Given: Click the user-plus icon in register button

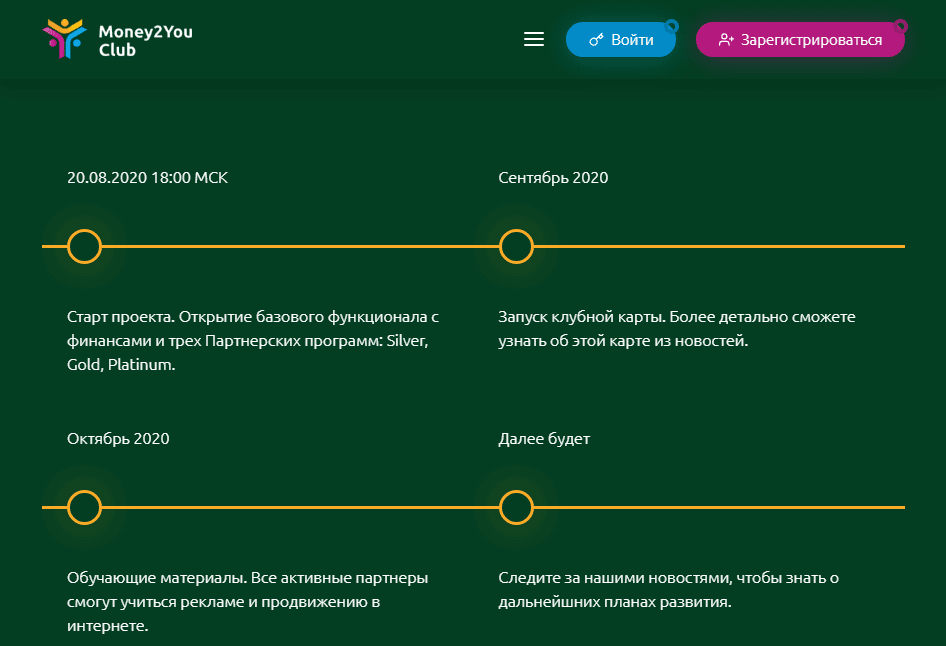Looking at the screenshot, I should (x=727, y=40).
